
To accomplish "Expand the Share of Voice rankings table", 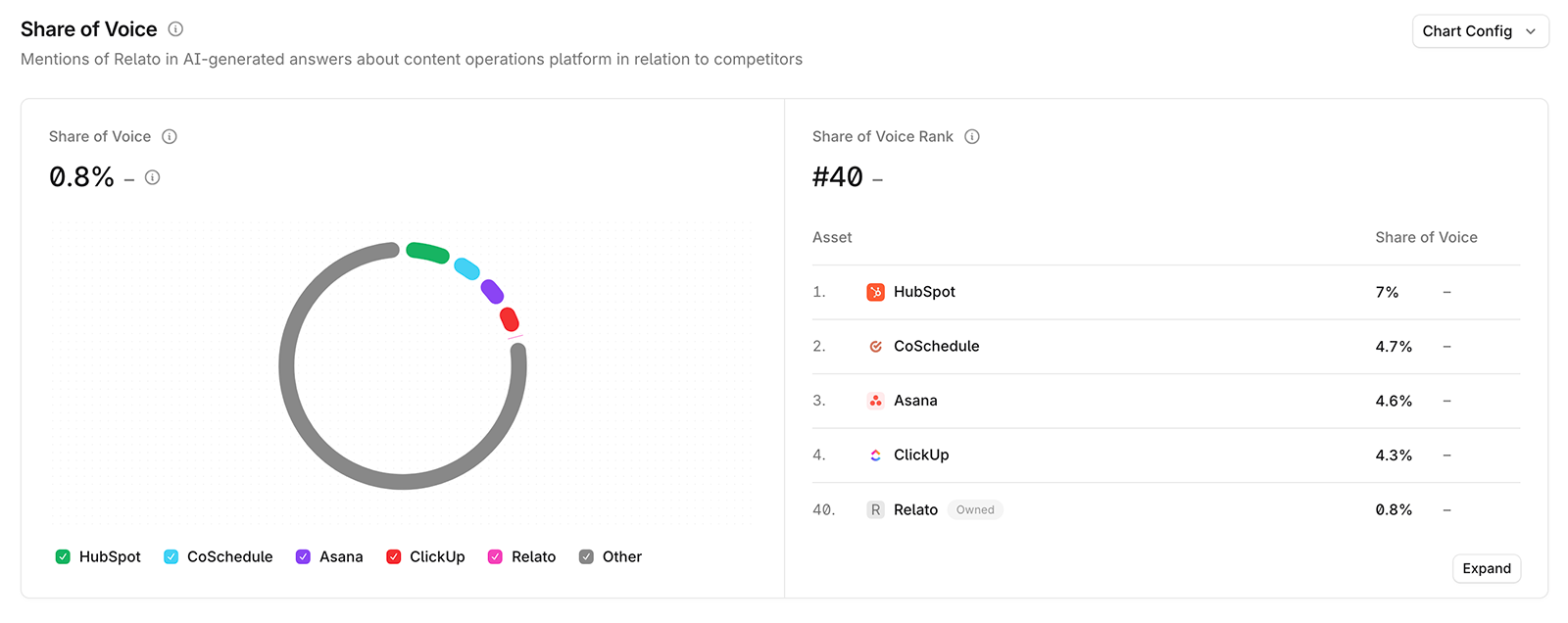I will click(x=1487, y=568).
